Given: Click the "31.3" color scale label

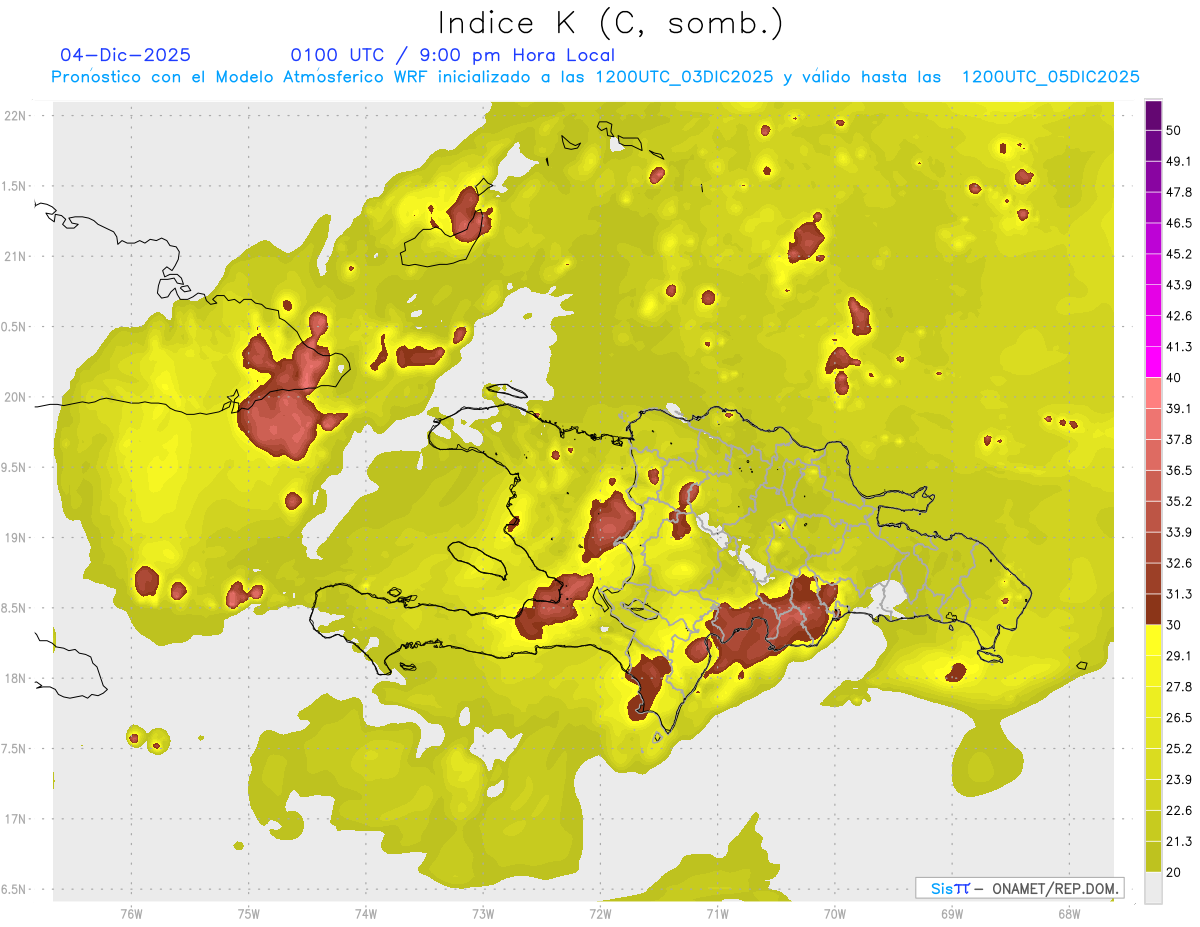Looking at the screenshot, I should click(1179, 594).
